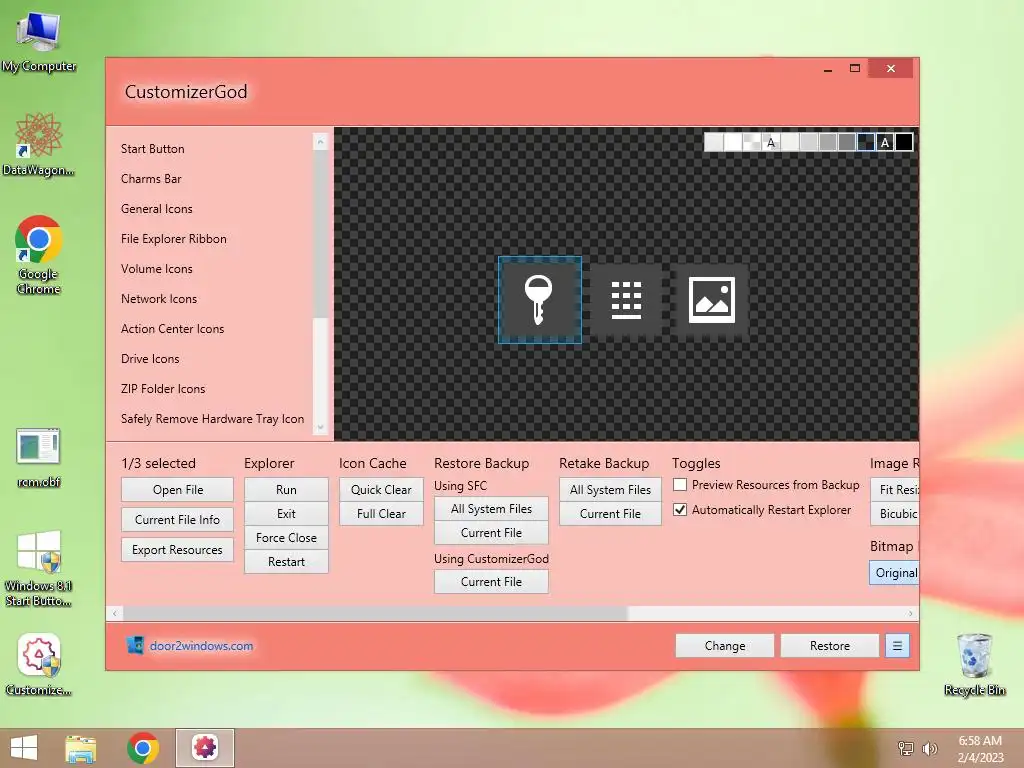
Task: Select the Bicubic image option
Action: (x=895, y=514)
